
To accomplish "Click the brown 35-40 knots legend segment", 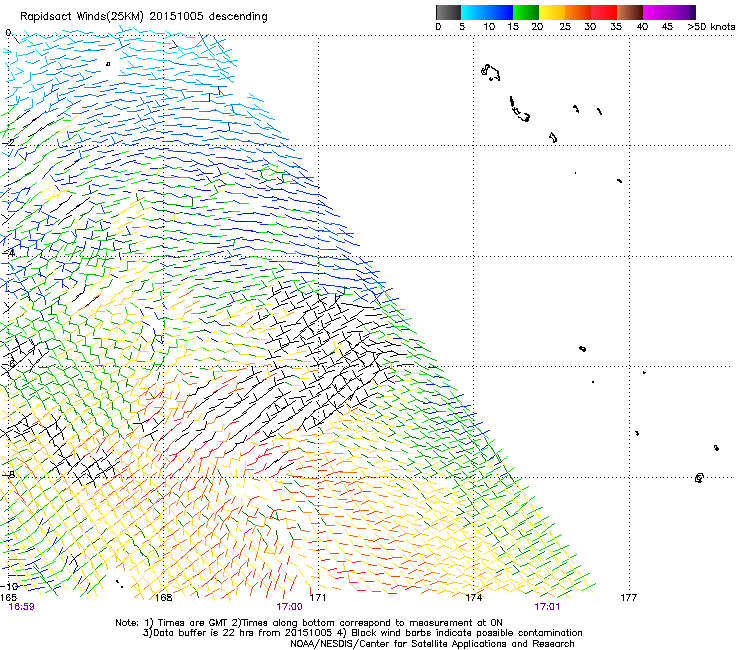I will (x=630, y=12).
